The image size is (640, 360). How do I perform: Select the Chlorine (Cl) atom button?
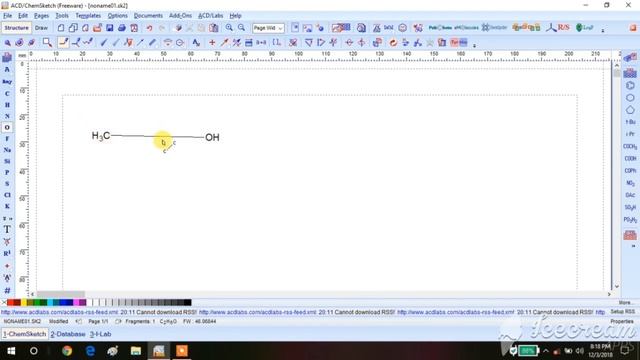[x=7, y=195]
